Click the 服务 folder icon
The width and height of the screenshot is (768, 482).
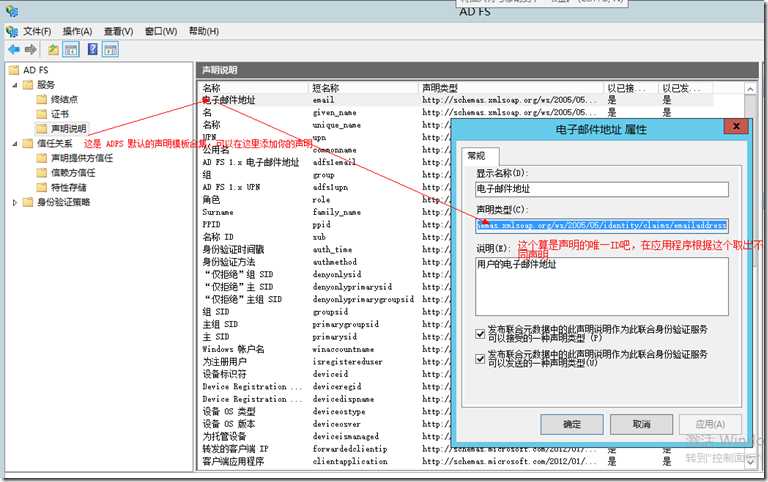28,85
